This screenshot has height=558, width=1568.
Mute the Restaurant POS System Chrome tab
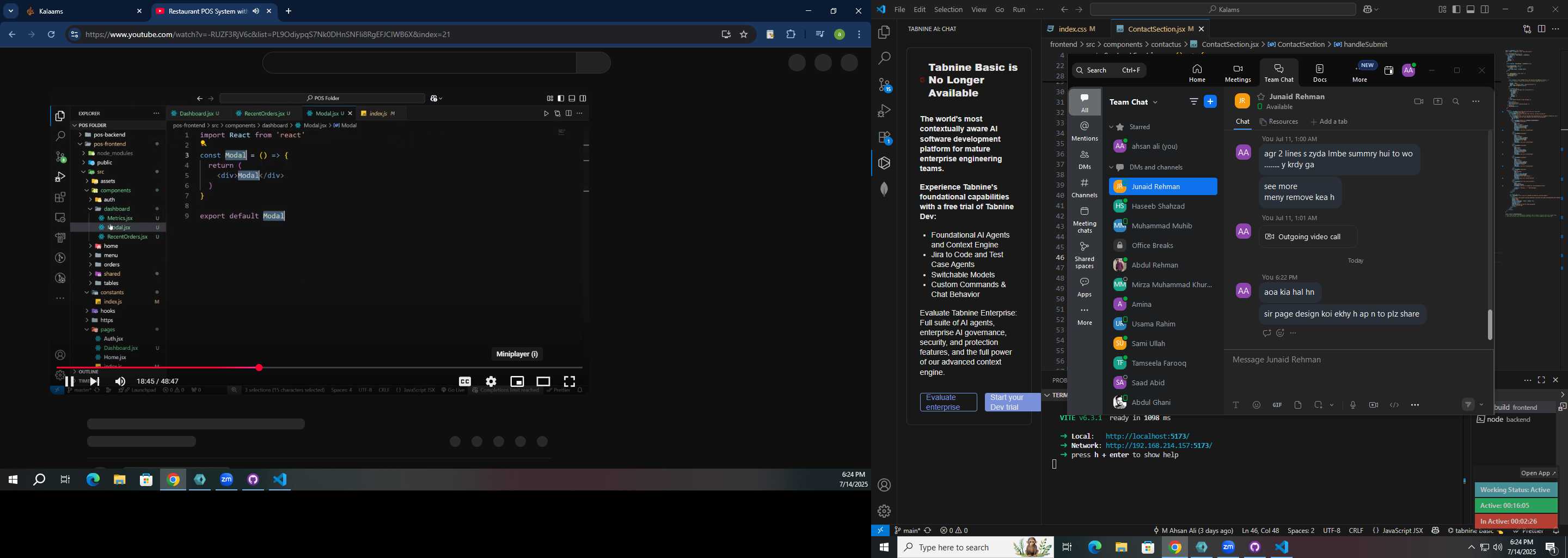(x=256, y=11)
